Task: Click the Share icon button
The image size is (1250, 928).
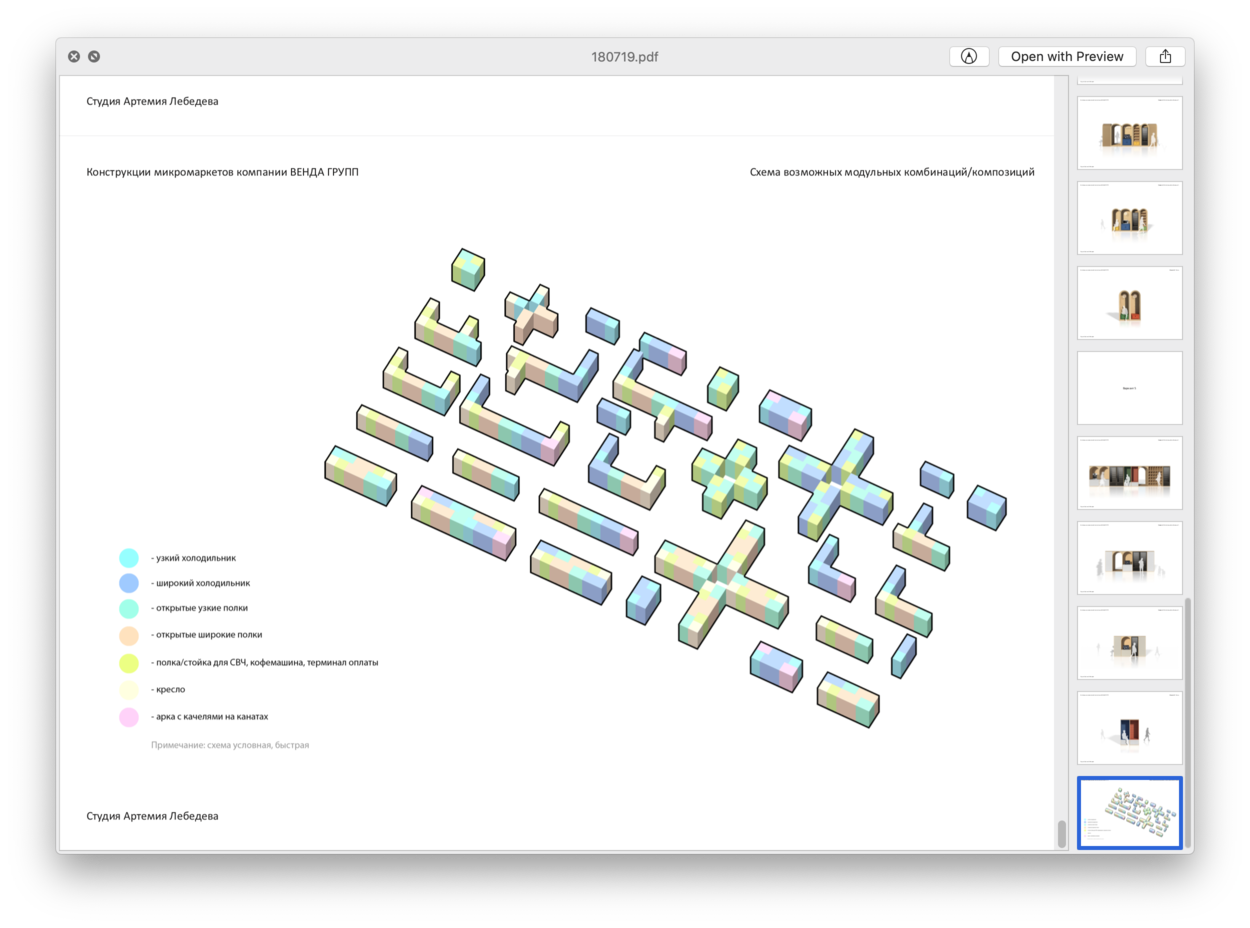Action: (1165, 57)
